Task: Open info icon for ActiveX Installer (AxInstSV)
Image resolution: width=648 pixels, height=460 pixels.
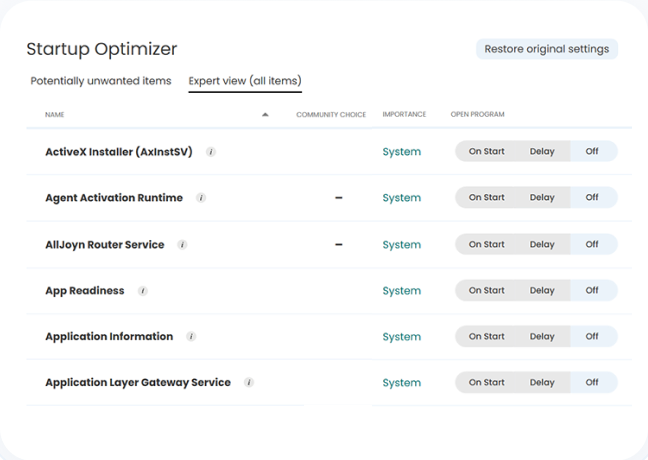Action: 211,152
